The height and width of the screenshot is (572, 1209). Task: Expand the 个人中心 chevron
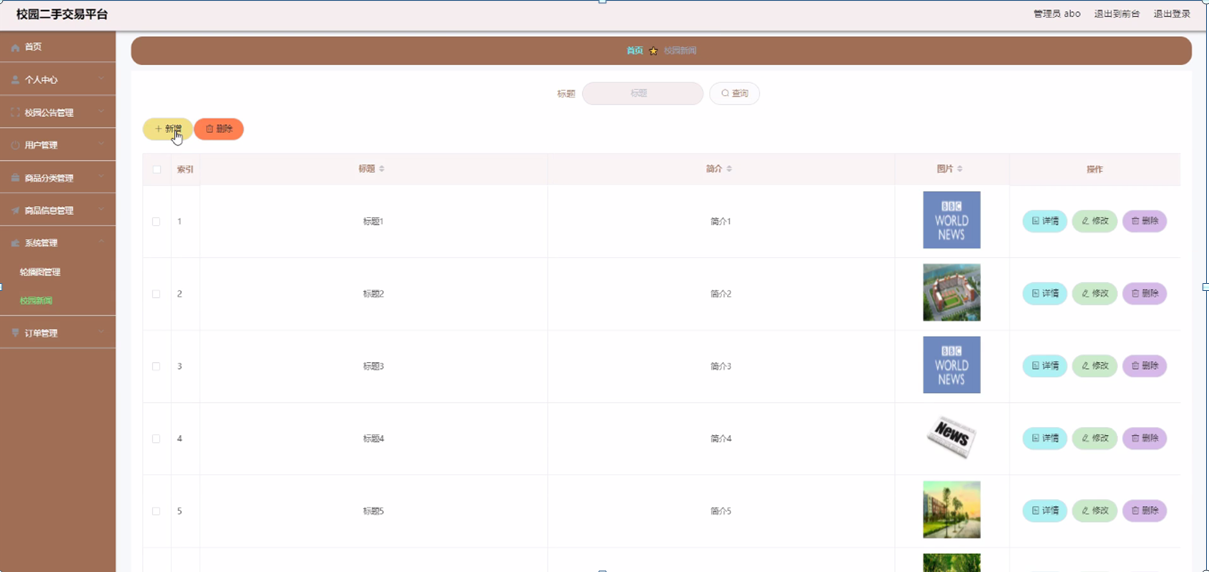(101, 79)
